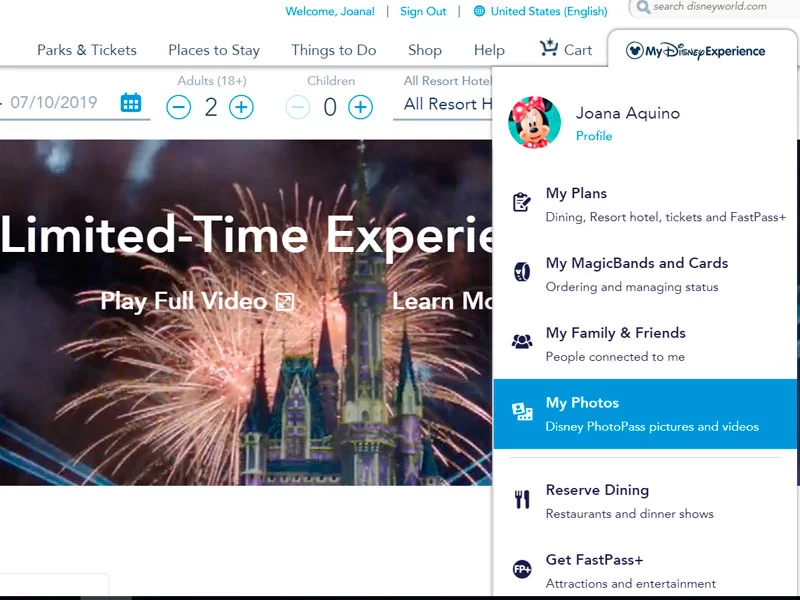Select My MagicBands and Cards entry
Screen dimensions: 800x600
[645, 274]
